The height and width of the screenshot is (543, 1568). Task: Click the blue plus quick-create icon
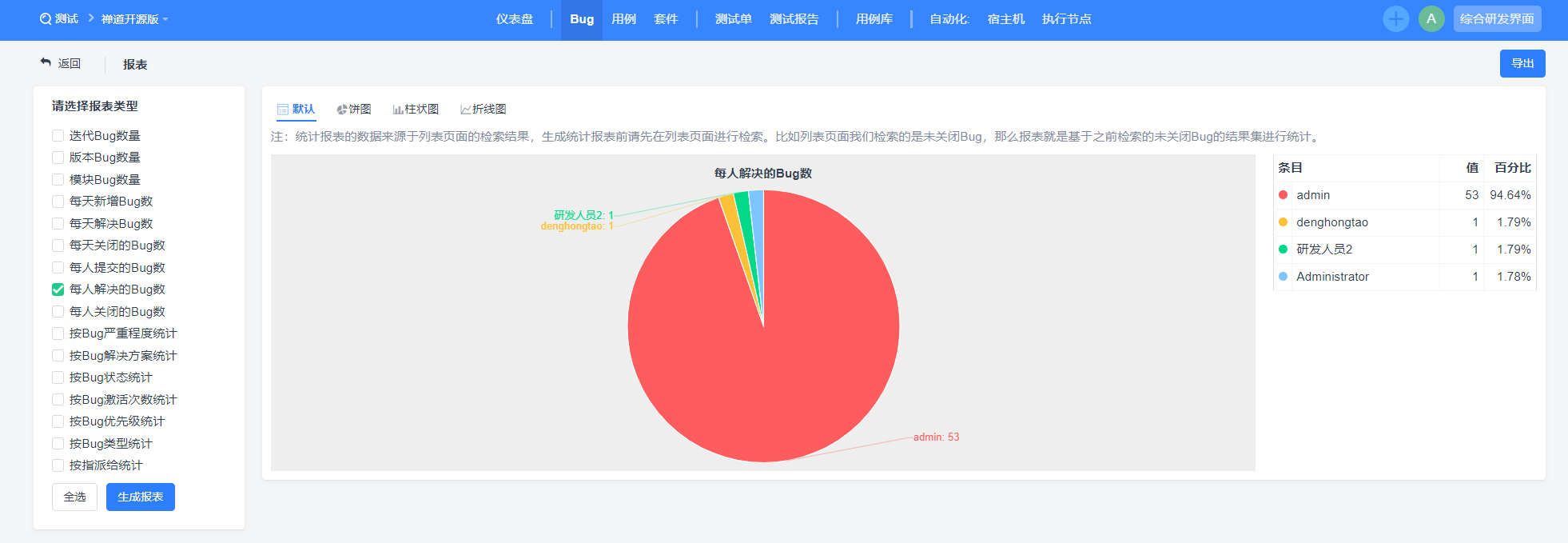pos(1395,19)
